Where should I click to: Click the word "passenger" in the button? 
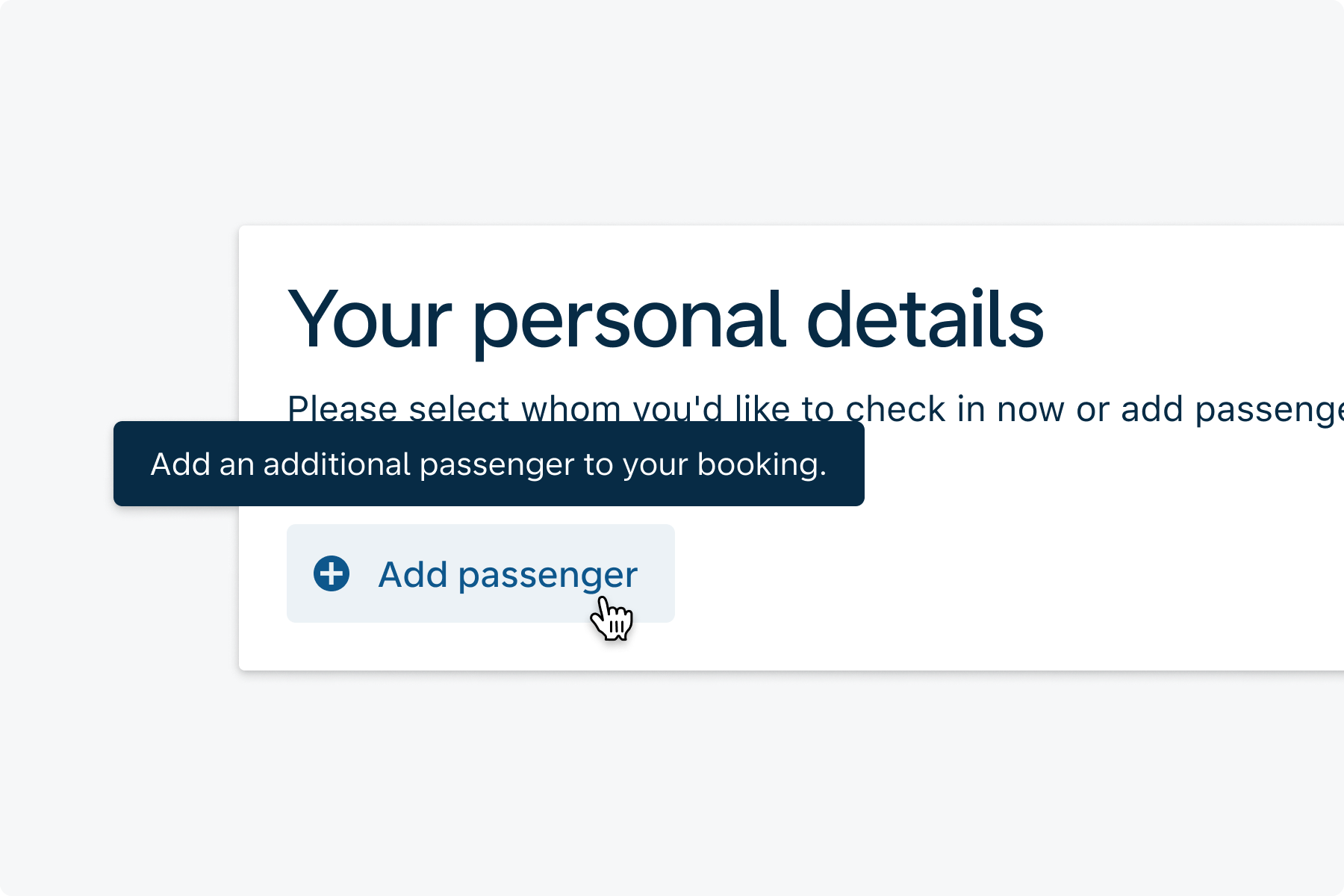coord(547,576)
